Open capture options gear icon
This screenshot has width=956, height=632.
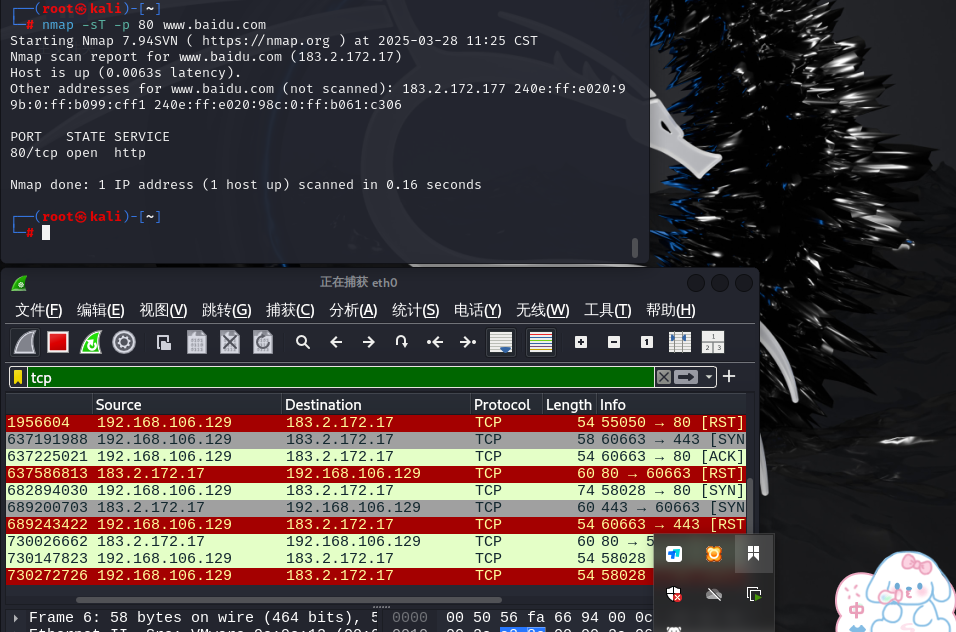(x=124, y=343)
